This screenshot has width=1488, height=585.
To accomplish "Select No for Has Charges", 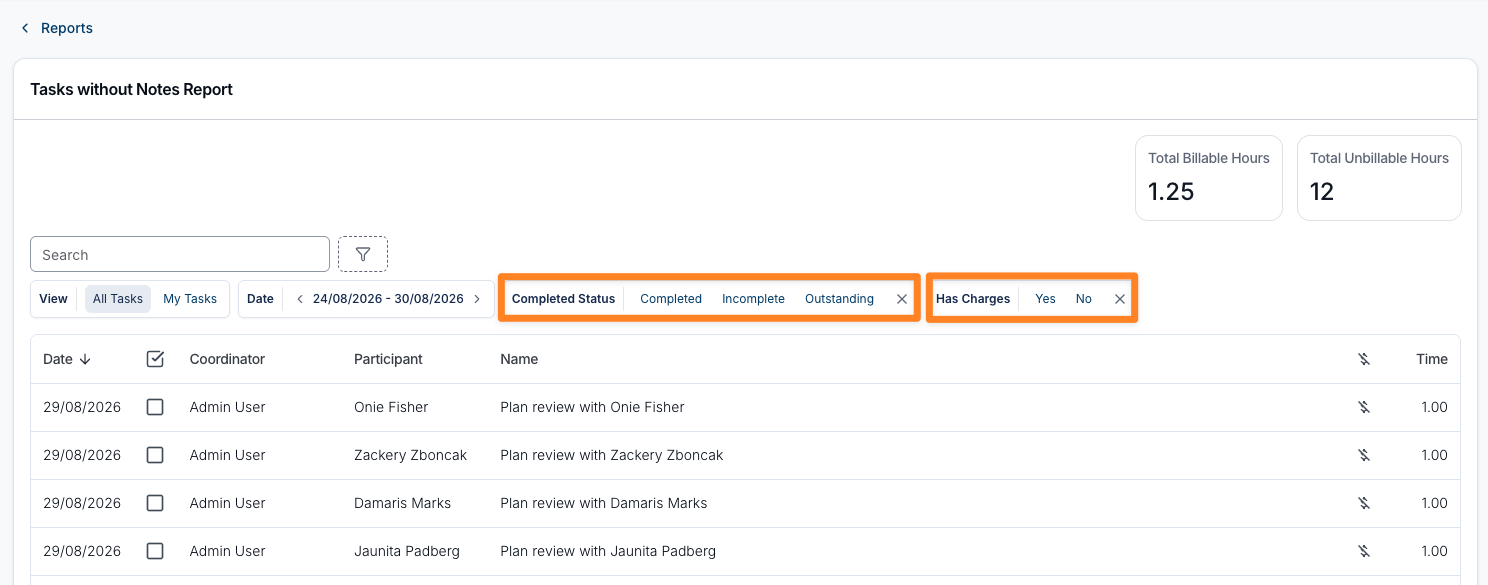I will point(1084,299).
